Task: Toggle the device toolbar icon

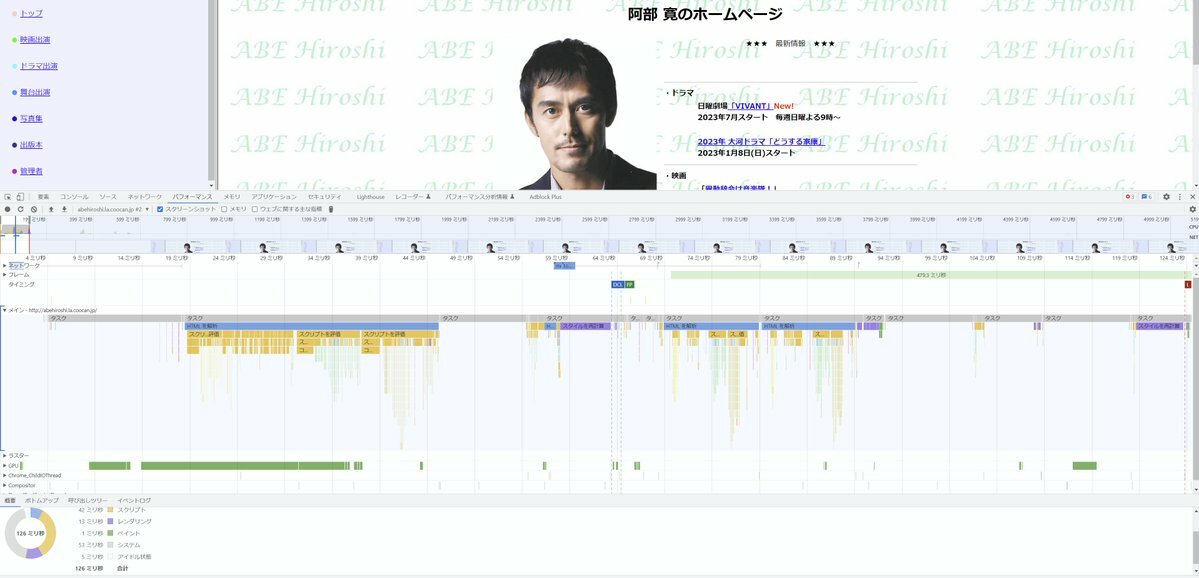Action: tap(20, 196)
